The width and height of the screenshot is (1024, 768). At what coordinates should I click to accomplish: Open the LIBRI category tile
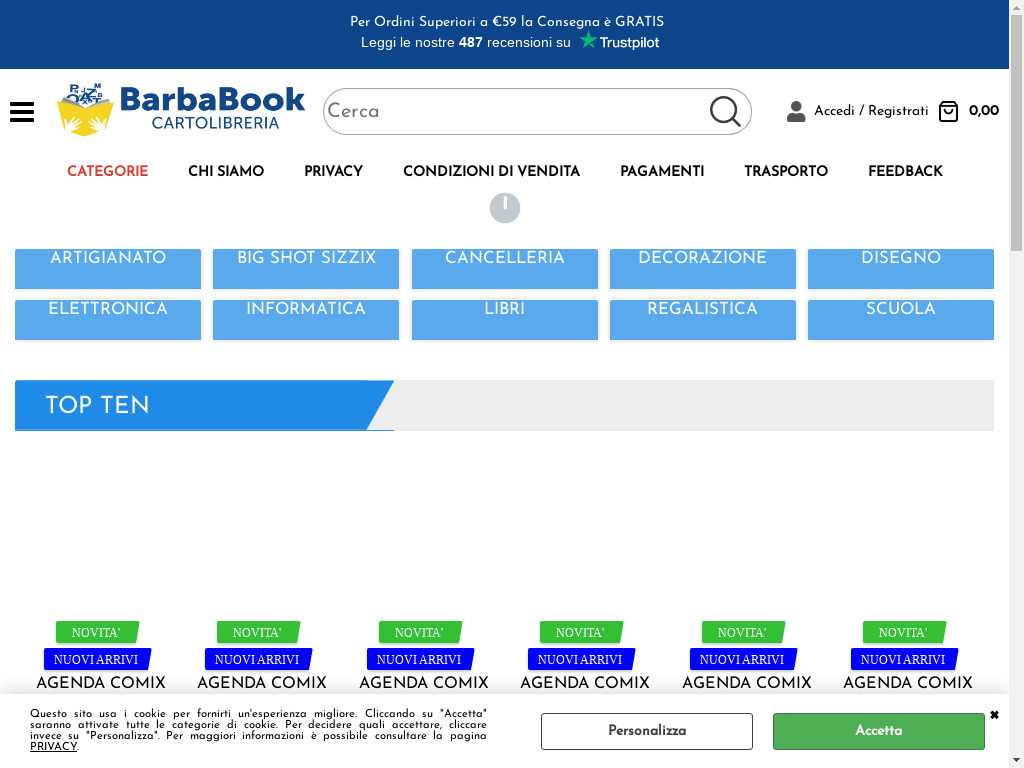(x=504, y=319)
